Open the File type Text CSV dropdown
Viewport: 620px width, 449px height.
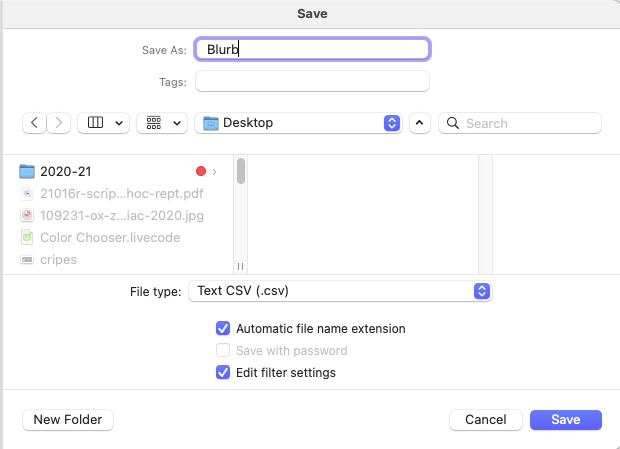point(339,291)
